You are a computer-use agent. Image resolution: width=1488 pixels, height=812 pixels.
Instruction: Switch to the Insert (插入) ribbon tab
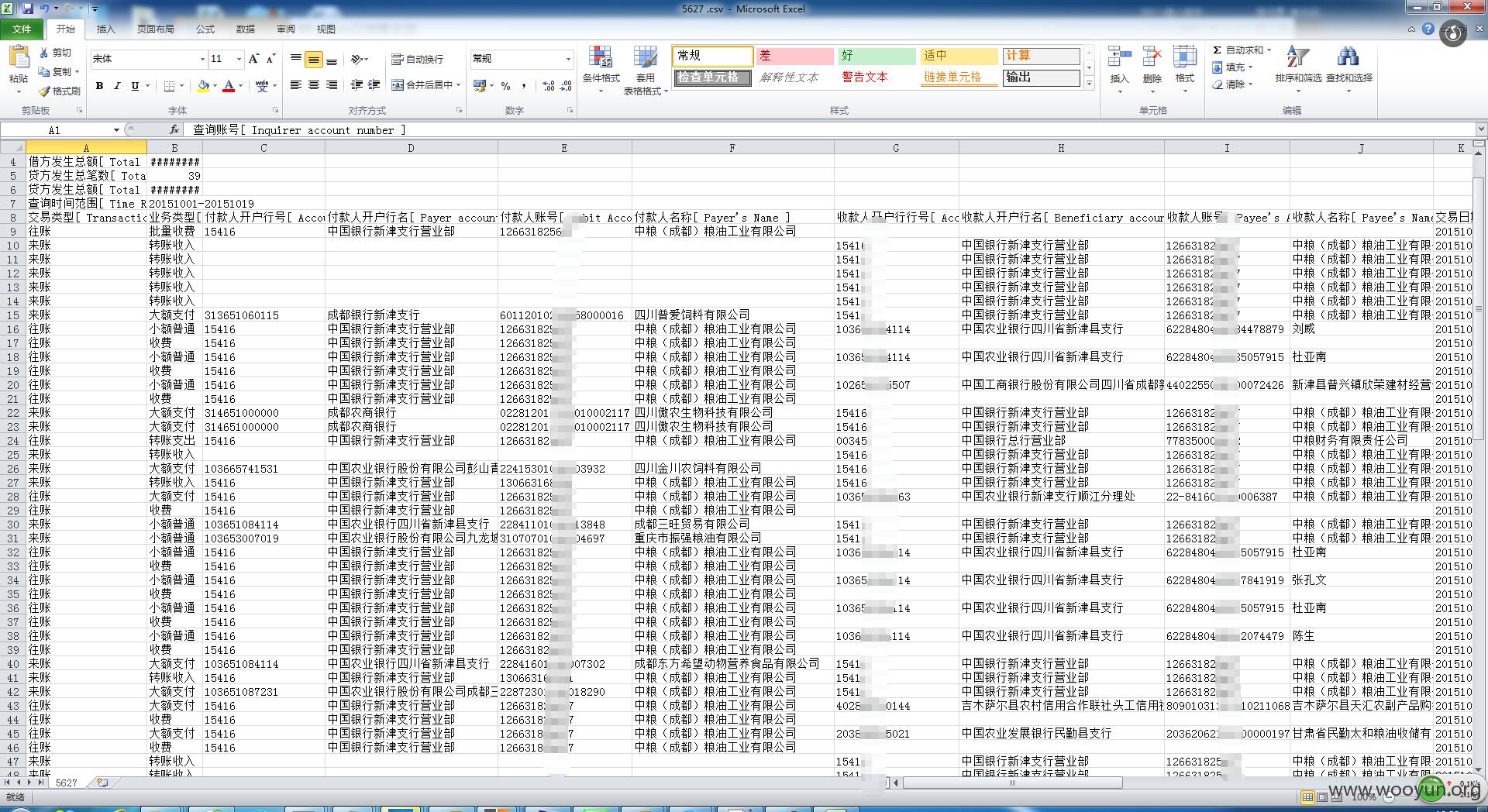[105, 29]
